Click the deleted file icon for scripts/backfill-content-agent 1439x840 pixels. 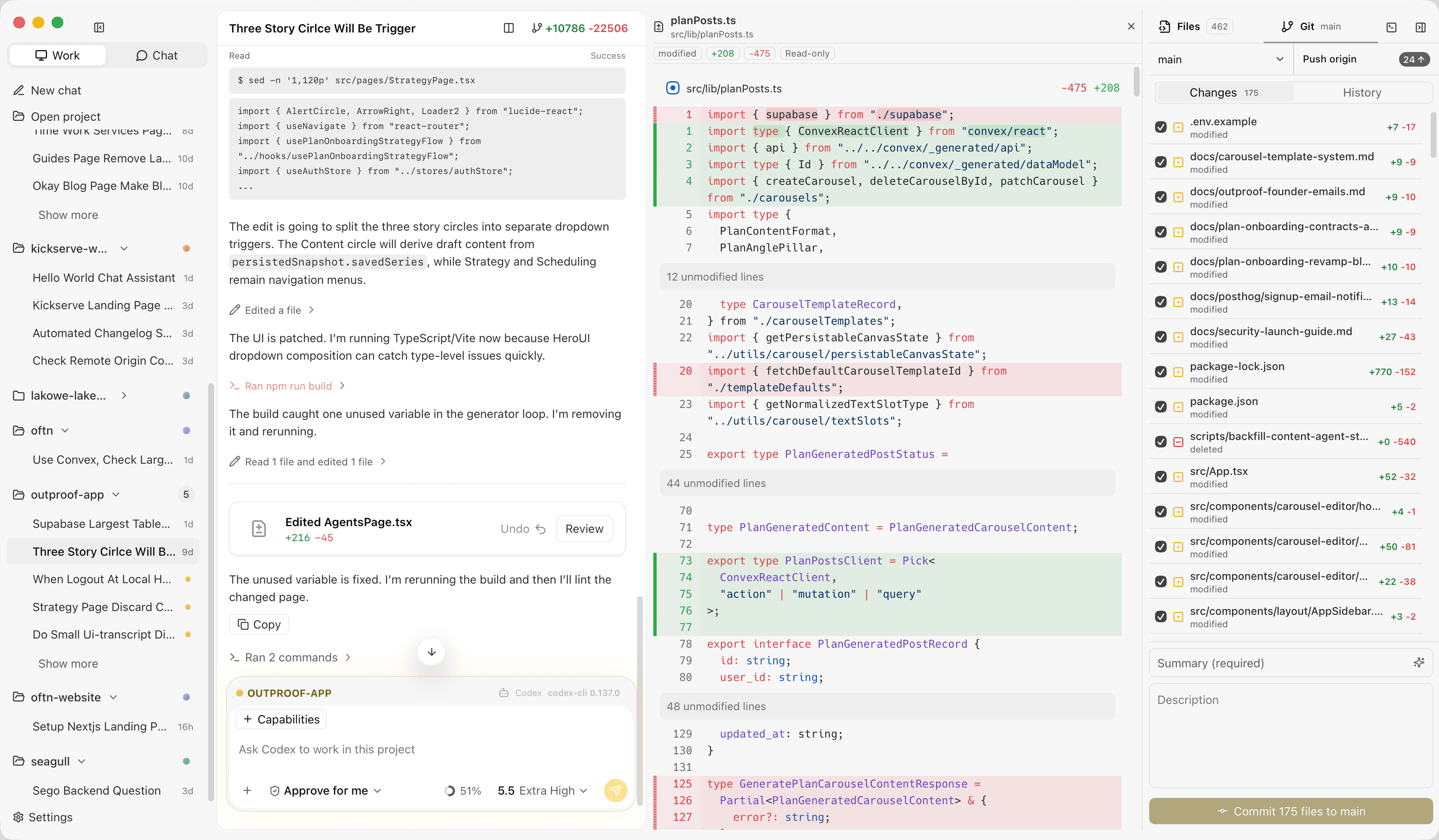1178,441
